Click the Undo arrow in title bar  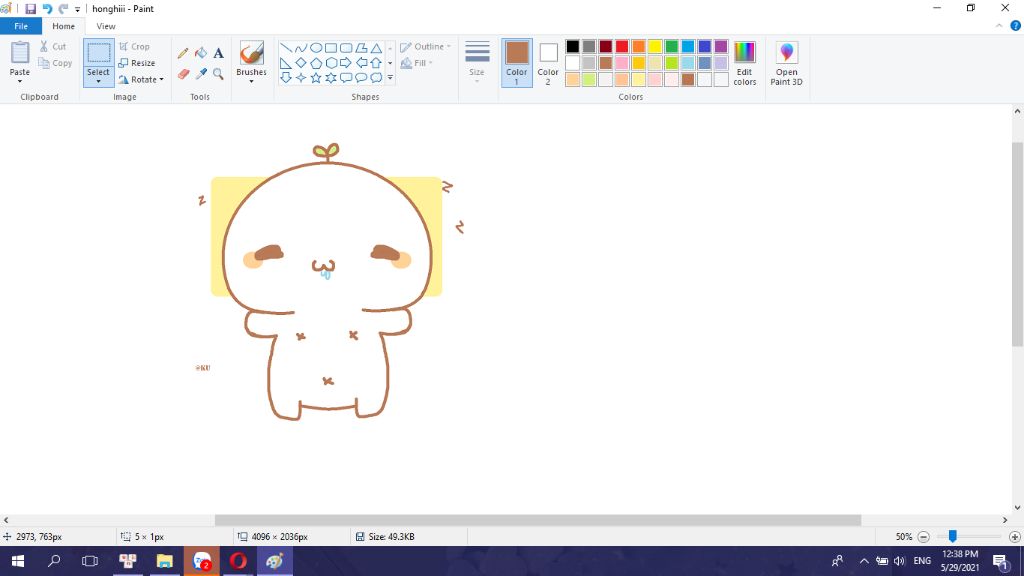47,8
